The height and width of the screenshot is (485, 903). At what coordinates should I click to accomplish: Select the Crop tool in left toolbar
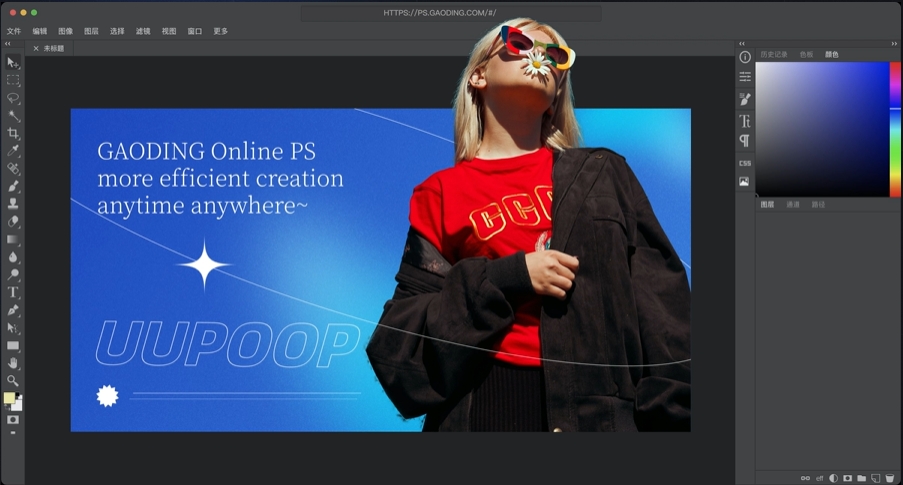coord(13,133)
